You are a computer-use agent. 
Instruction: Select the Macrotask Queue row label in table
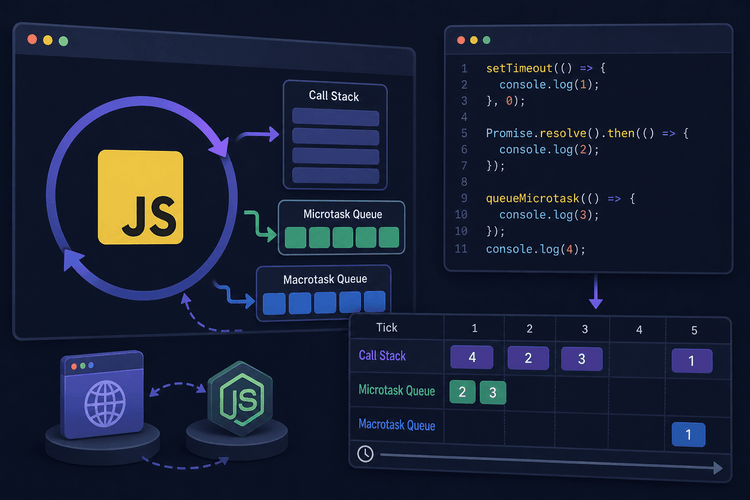tap(397, 425)
